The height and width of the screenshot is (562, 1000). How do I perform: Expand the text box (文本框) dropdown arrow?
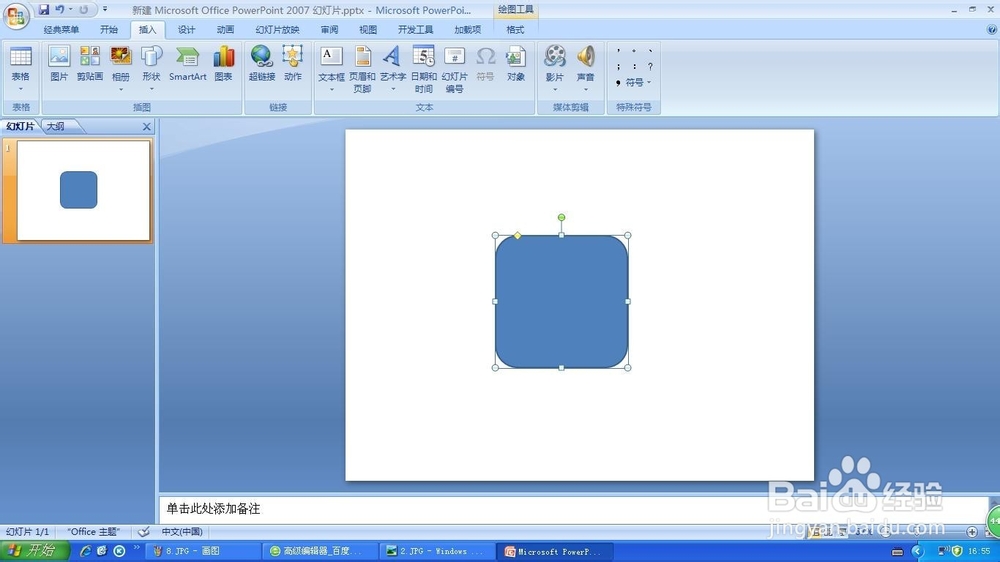(x=331, y=89)
